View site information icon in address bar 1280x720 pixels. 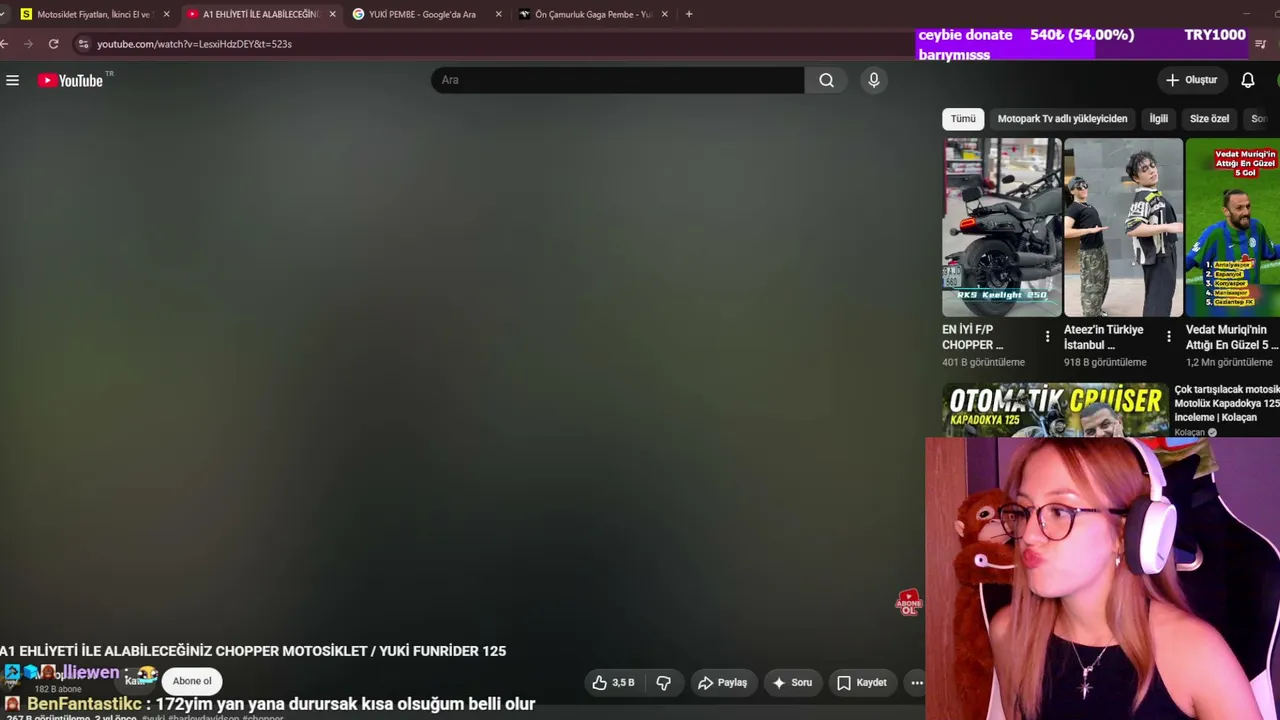click(84, 44)
